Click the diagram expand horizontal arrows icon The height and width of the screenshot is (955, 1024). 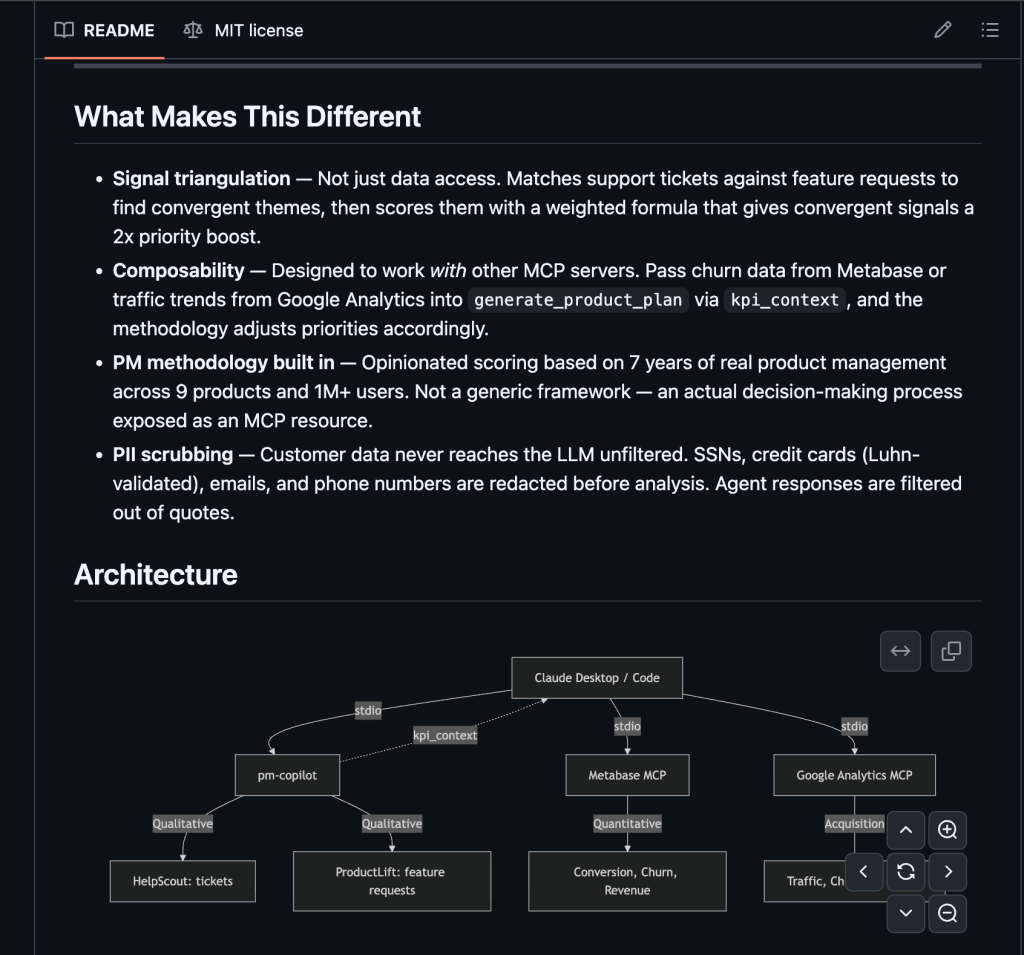900,651
